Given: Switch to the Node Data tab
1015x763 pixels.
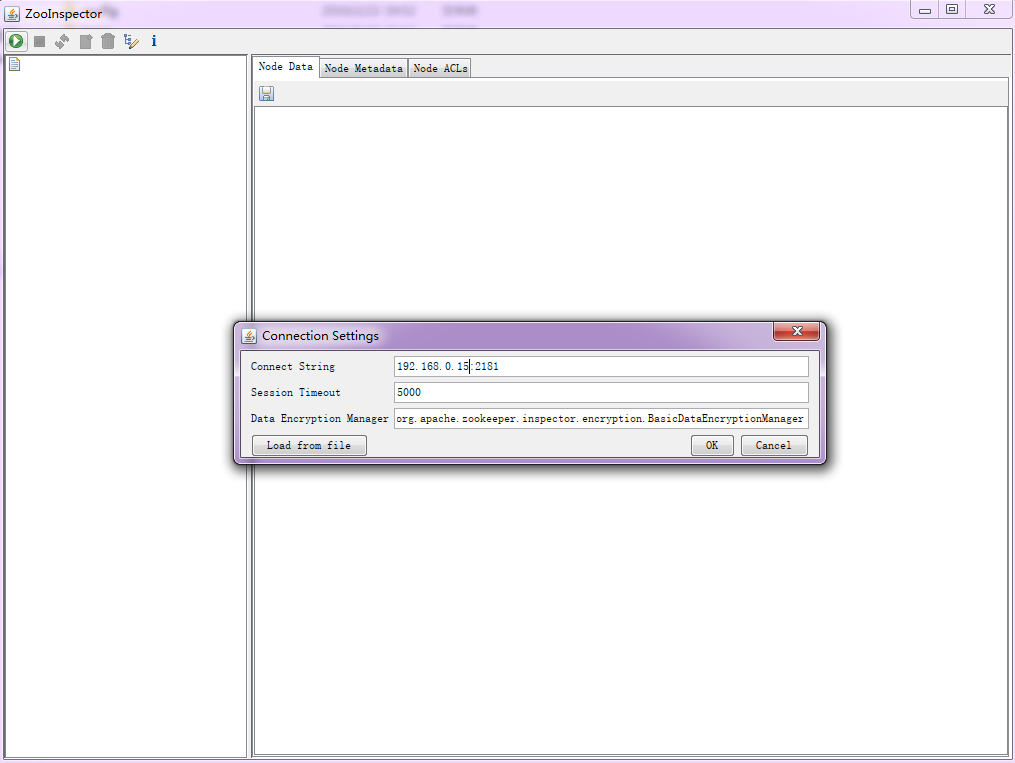Looking at the screenshot, I should pyautogui.click(x=285, y=67).
